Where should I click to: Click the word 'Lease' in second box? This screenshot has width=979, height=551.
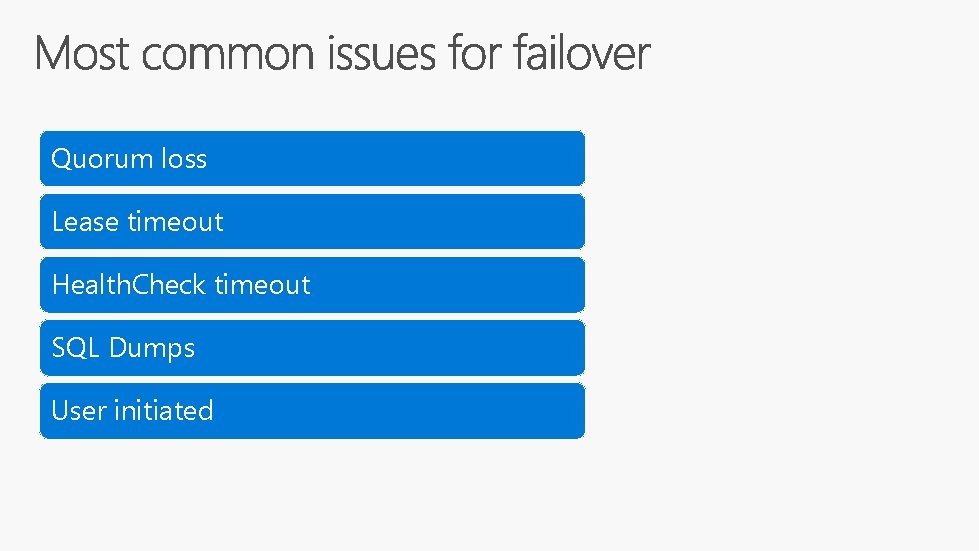86,222
